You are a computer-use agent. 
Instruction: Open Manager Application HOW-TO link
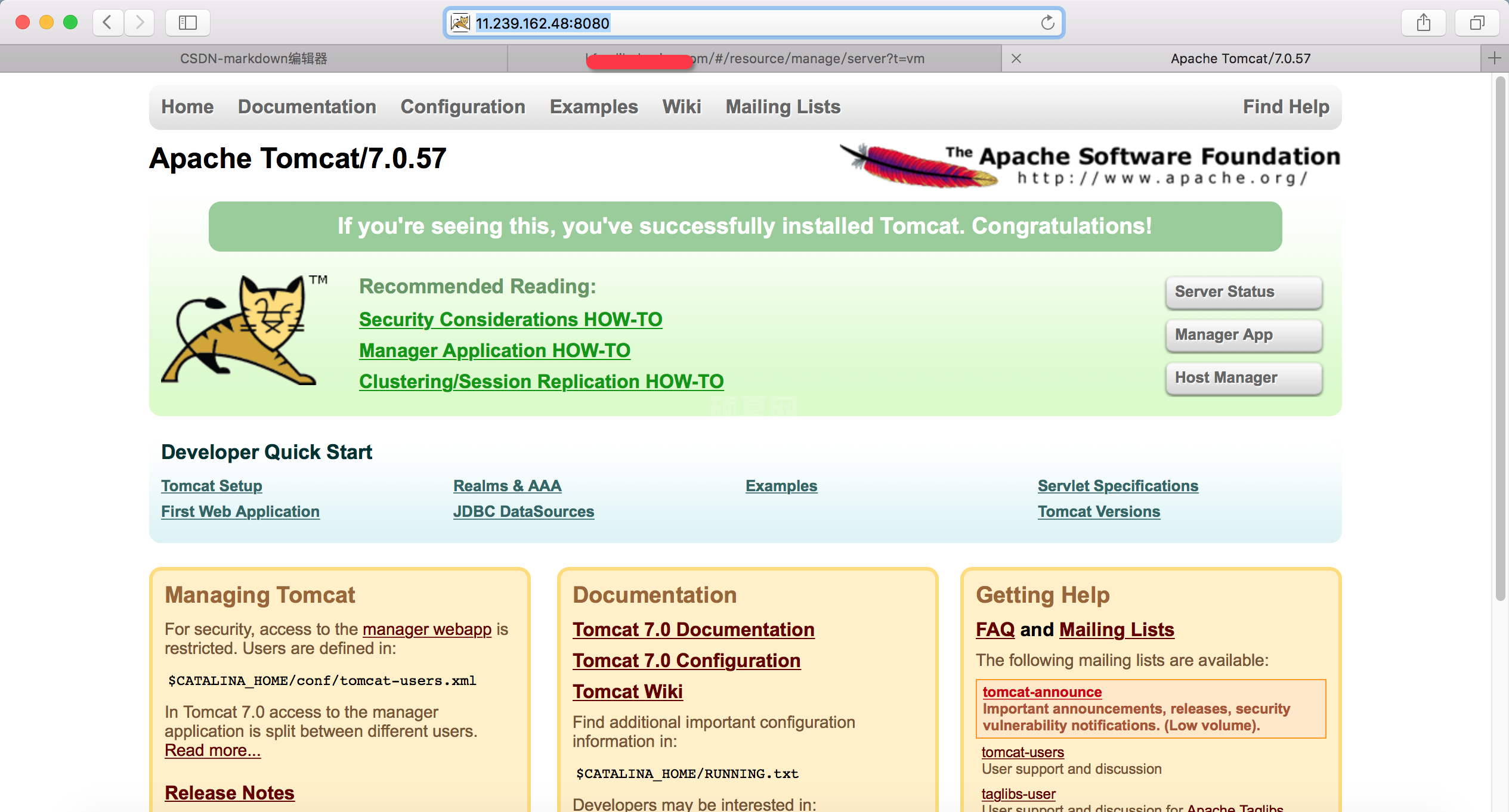[494, 351]
